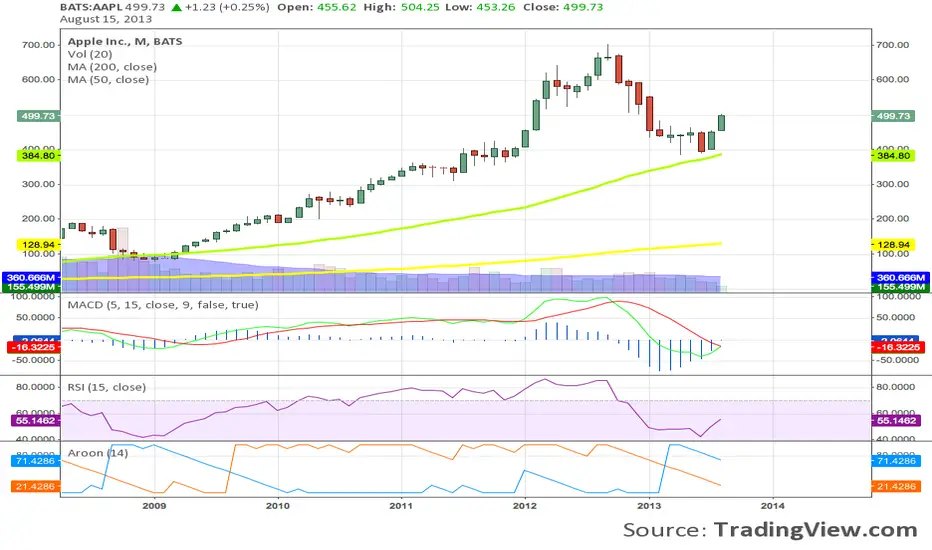Click the left red -16.3225 MACD tag
Image resolution: width=932 pixels, height=550 pixels.
(33, 347)
